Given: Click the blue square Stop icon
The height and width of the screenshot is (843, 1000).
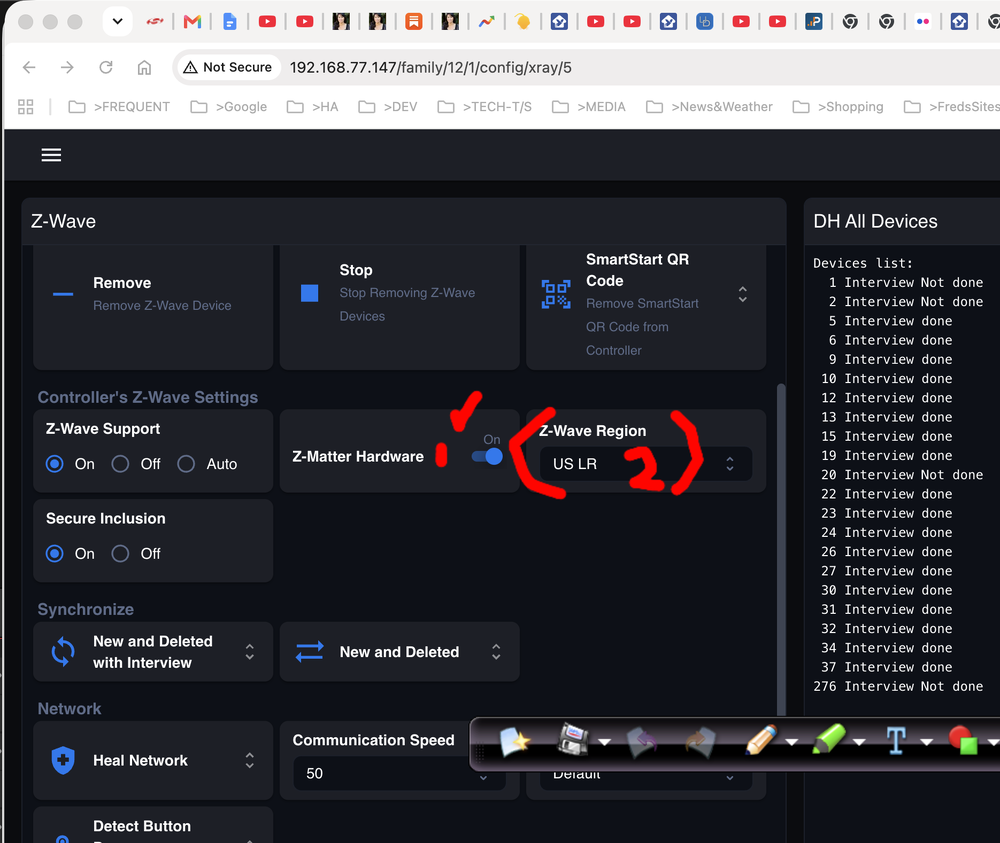Looking at the screenshot, I should pos(309,293).
